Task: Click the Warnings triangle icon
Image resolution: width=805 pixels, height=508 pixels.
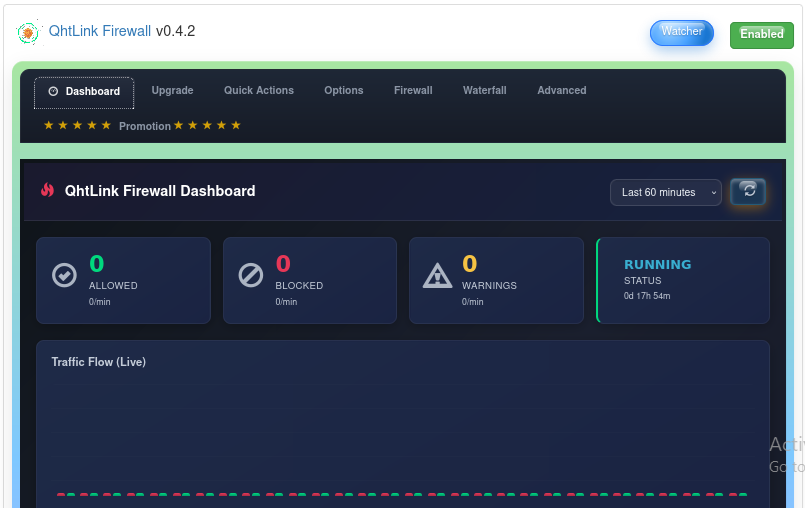Action: (x=437, y=276)
